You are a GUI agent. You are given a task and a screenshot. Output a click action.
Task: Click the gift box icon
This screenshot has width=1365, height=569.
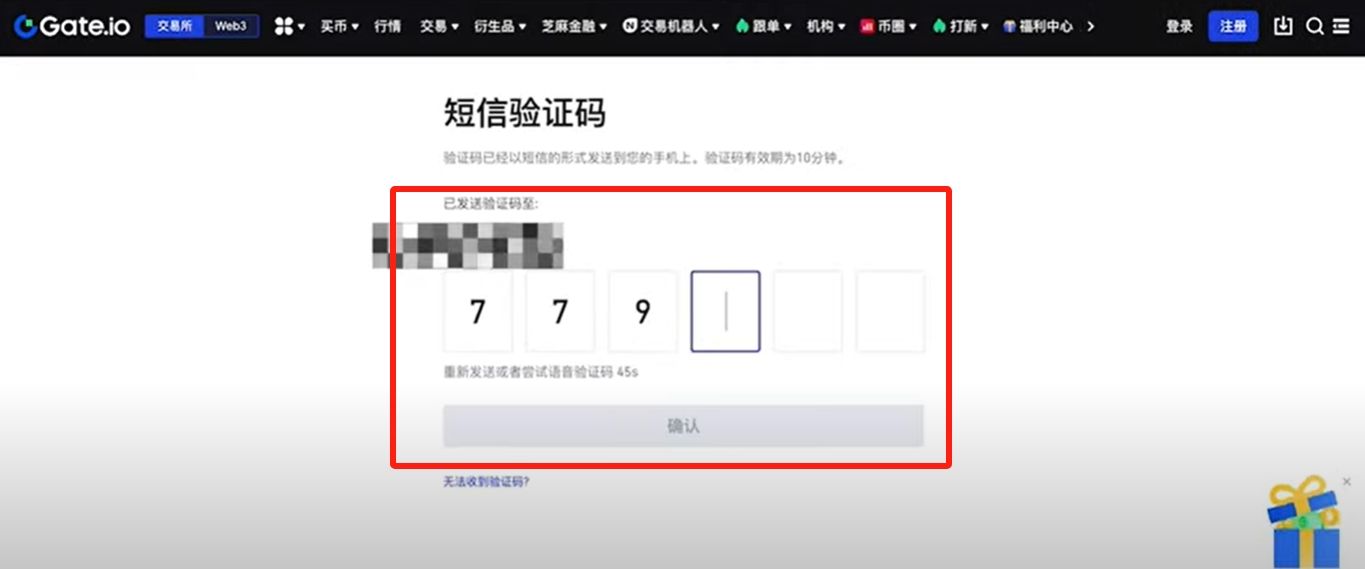[x=1304, y=522]
